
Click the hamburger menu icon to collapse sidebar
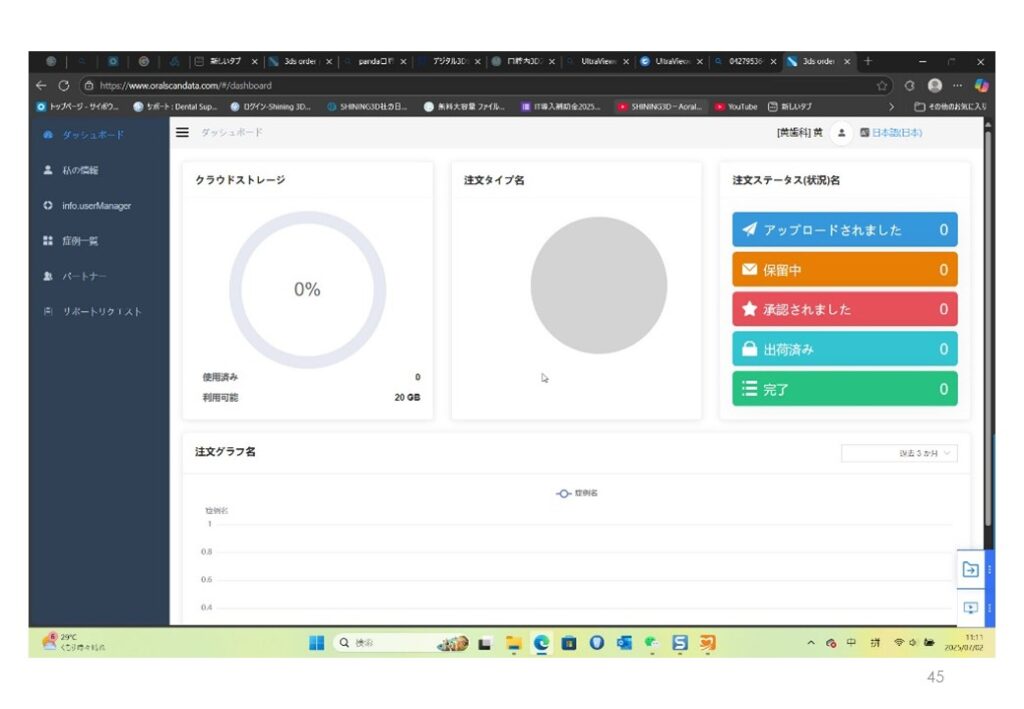182,133
